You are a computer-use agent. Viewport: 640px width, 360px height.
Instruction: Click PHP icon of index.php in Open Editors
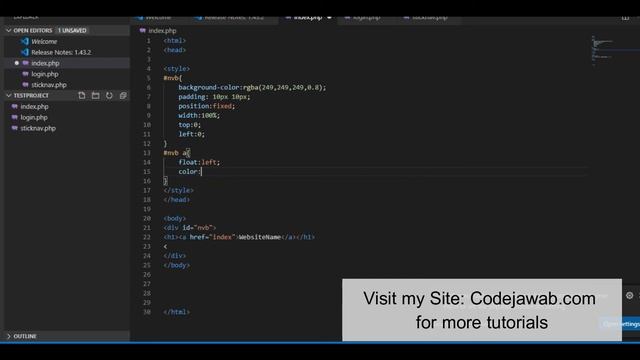[x=26, y=63]
